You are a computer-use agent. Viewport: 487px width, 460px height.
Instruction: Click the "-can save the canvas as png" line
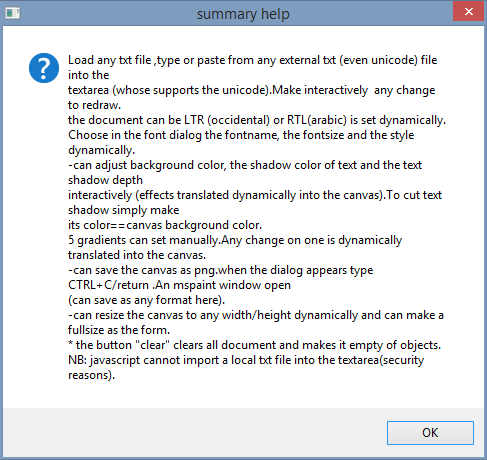click(x=220, y=270)
